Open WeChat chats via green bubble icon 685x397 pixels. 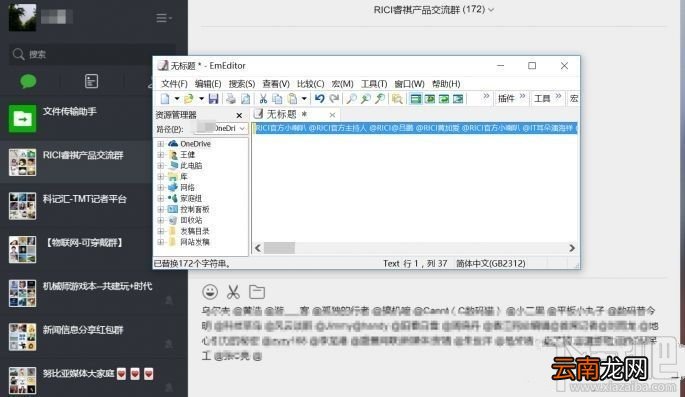28,81
